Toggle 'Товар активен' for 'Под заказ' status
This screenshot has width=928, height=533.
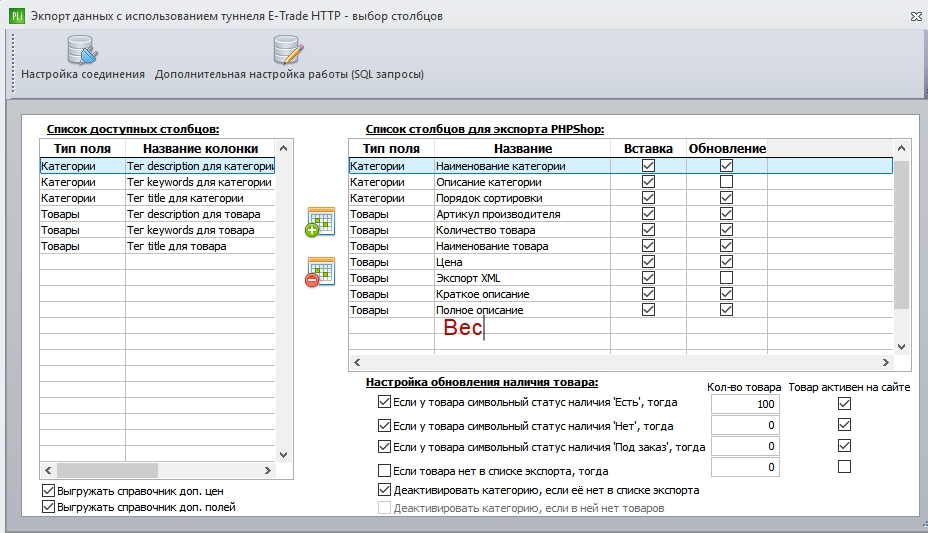pos(845,445)
